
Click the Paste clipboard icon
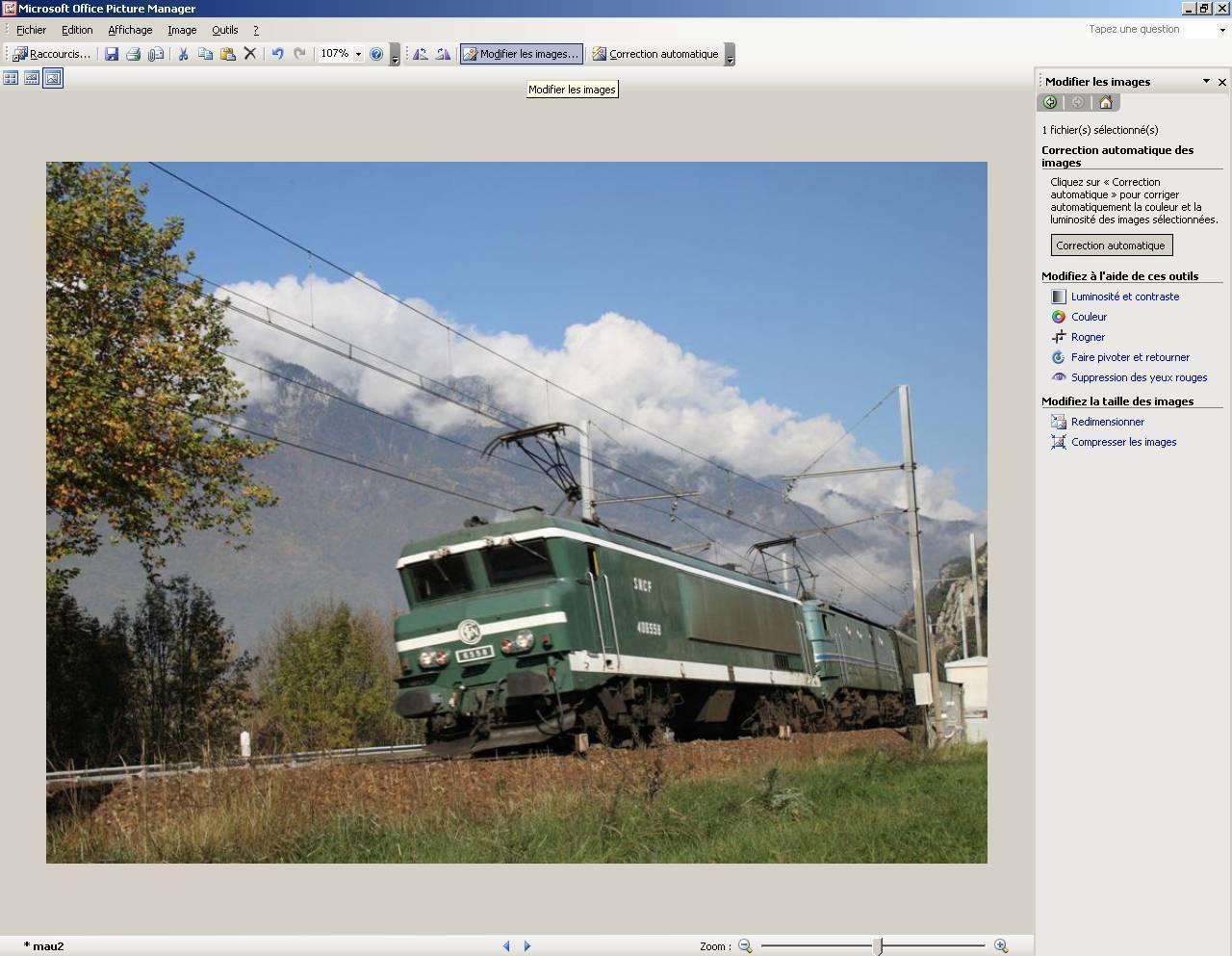[x=228, y=54]
